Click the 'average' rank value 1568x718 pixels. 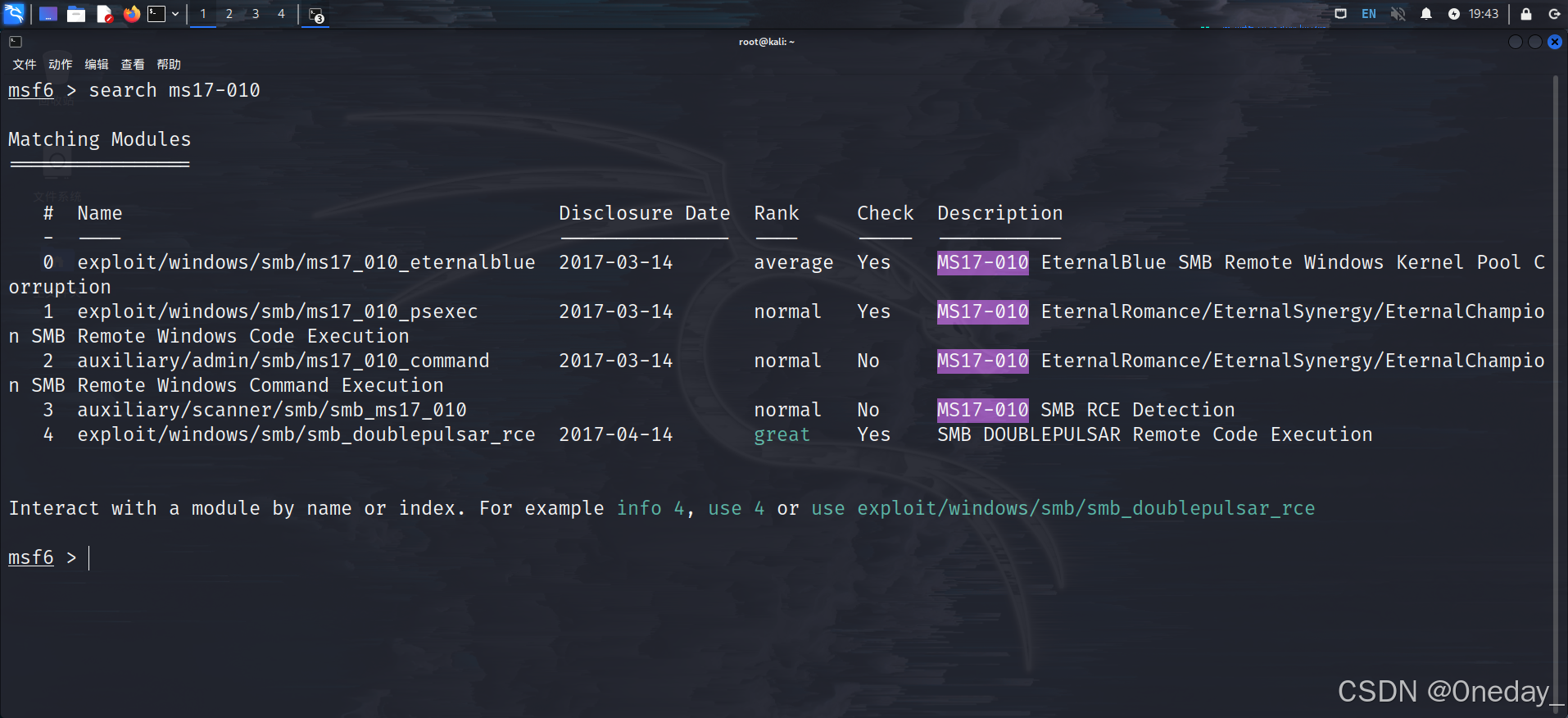point(794,263)
